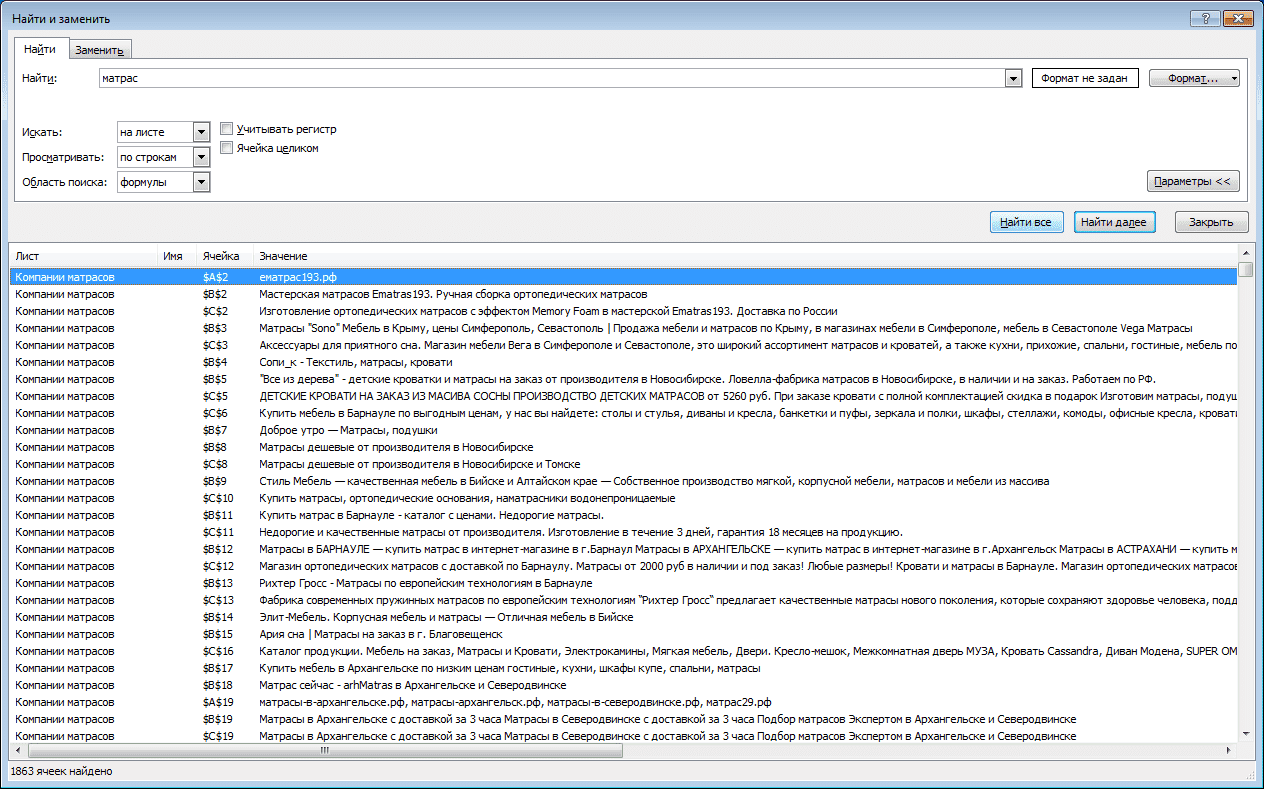Click the horizontal scrollbar left arrow
This screenshot has height=789, width=1264.
17,750
